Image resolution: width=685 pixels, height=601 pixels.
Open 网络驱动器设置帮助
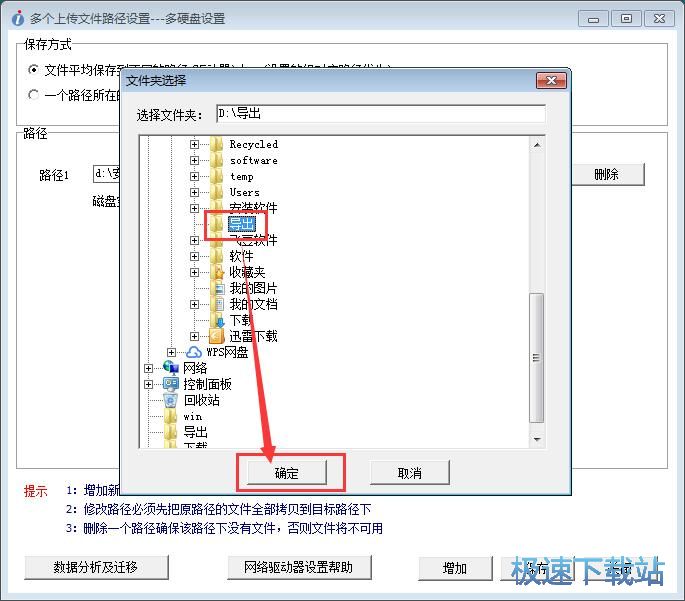coord(299,568)
